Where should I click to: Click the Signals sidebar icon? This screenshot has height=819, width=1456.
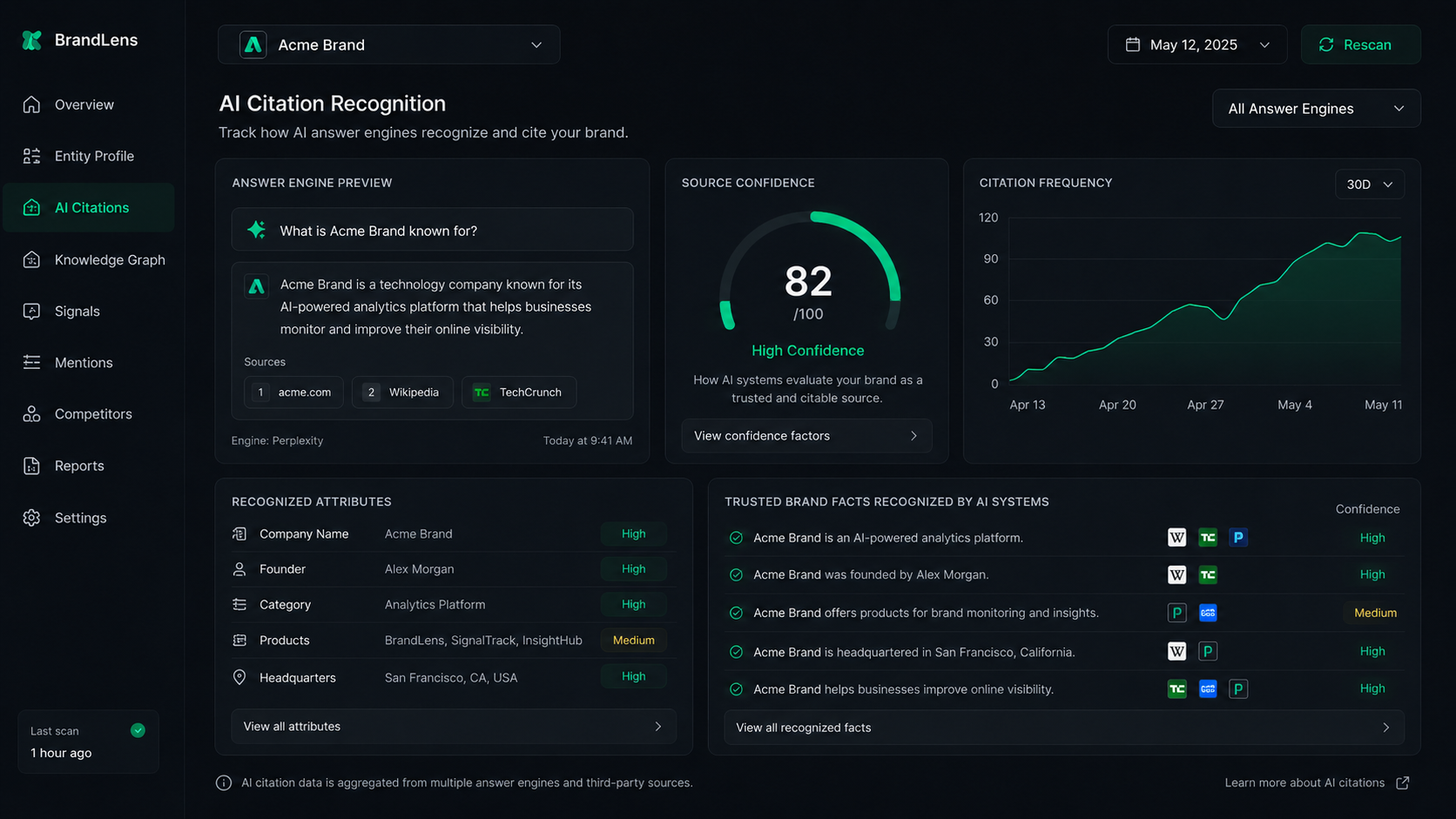32,311
